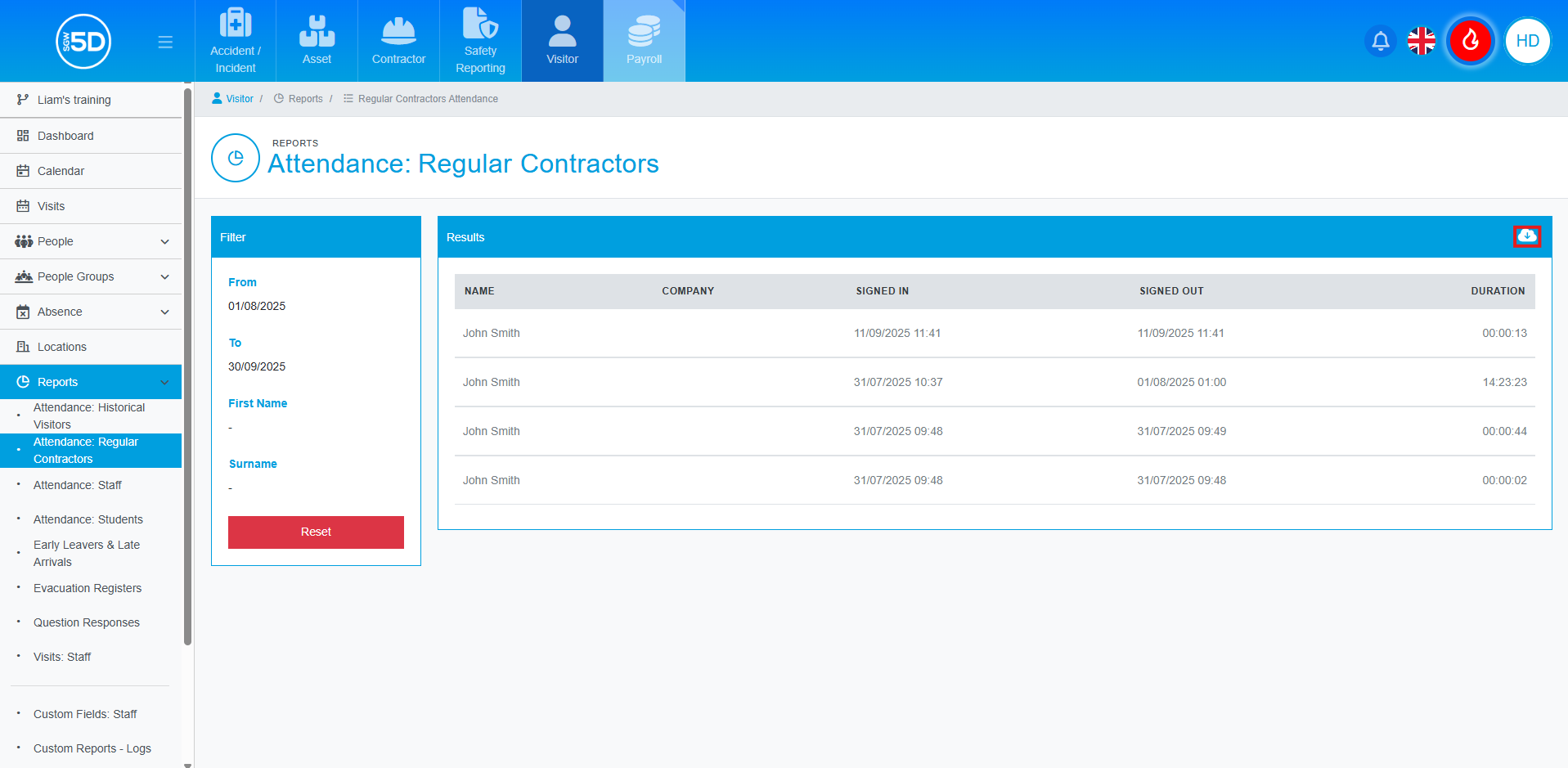Open Calendar in sidebar
This screenshot has width=1568, height=768.
click(91, 171)
